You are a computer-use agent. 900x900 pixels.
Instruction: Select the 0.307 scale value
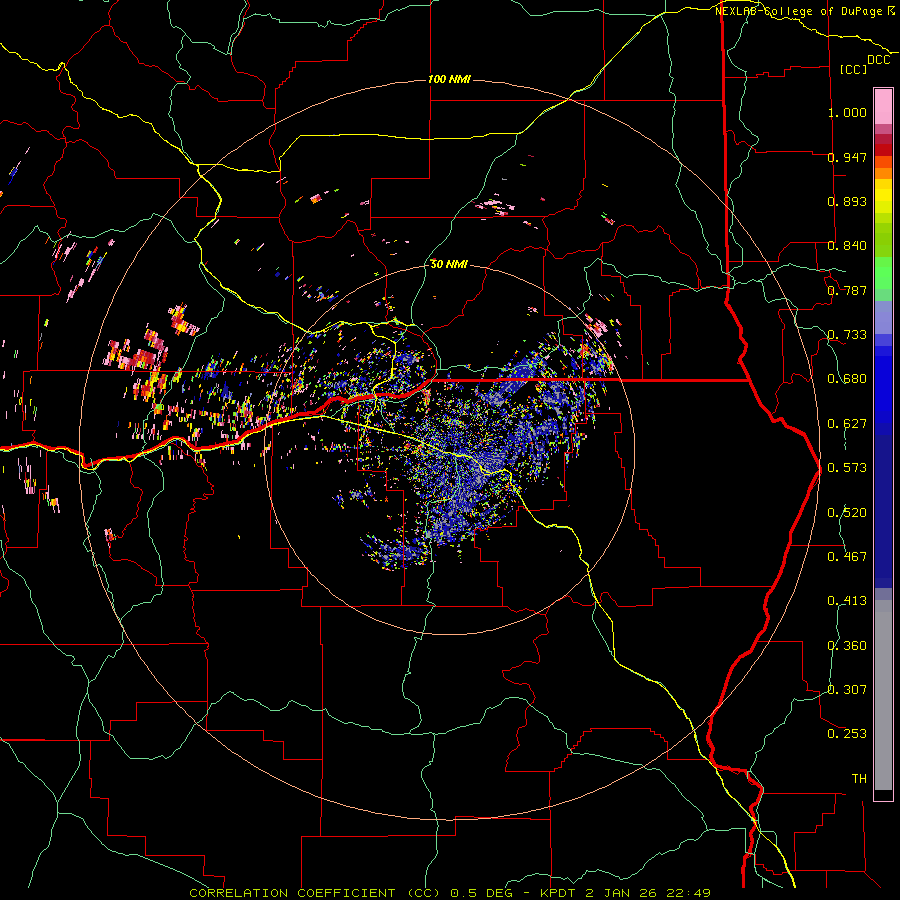847,690
